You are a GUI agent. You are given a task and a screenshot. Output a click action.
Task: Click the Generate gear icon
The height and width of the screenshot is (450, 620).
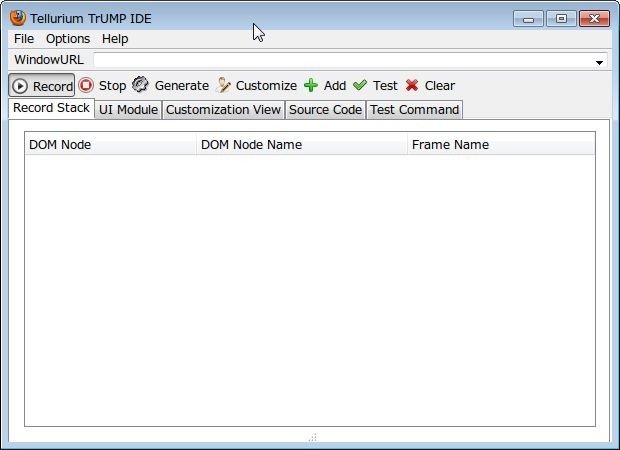(x=140, y=85)
